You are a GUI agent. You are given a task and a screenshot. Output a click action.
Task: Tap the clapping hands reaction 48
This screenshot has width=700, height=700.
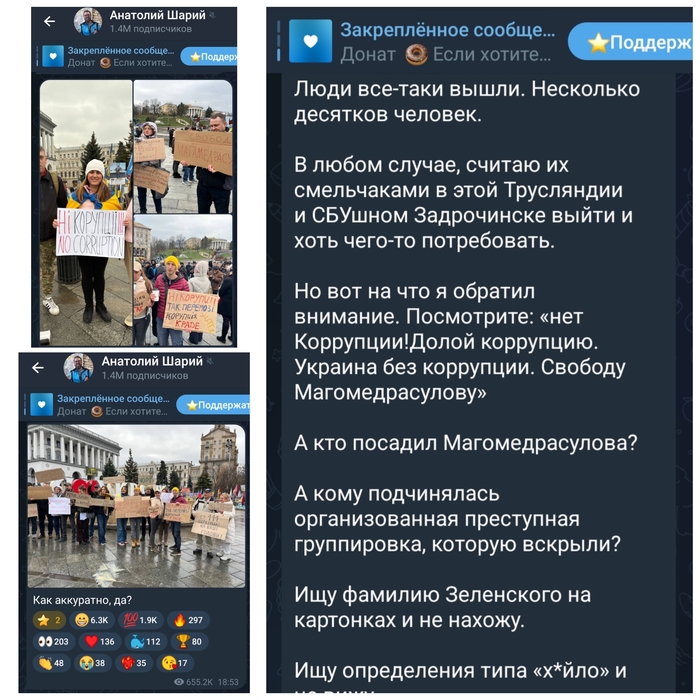[x=51, y=663]
